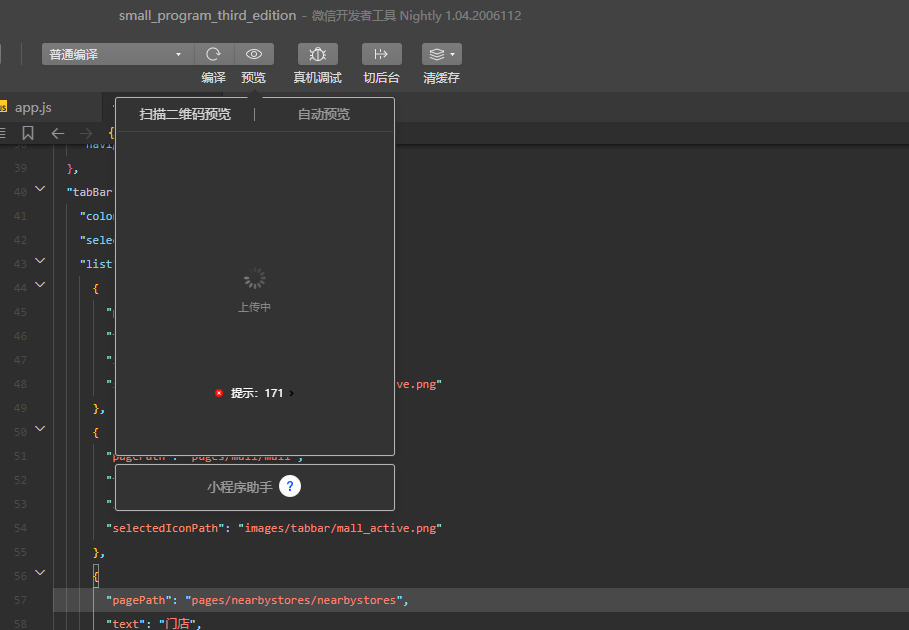Click the preview eye icon
Screen dimensions: 909x630
pos(254,54)
